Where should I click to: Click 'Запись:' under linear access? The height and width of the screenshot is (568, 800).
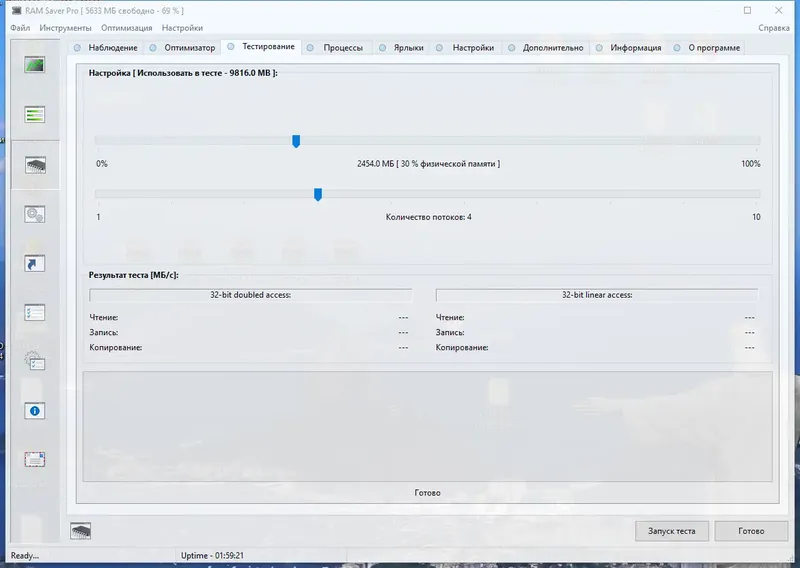[x=450, y=332]
